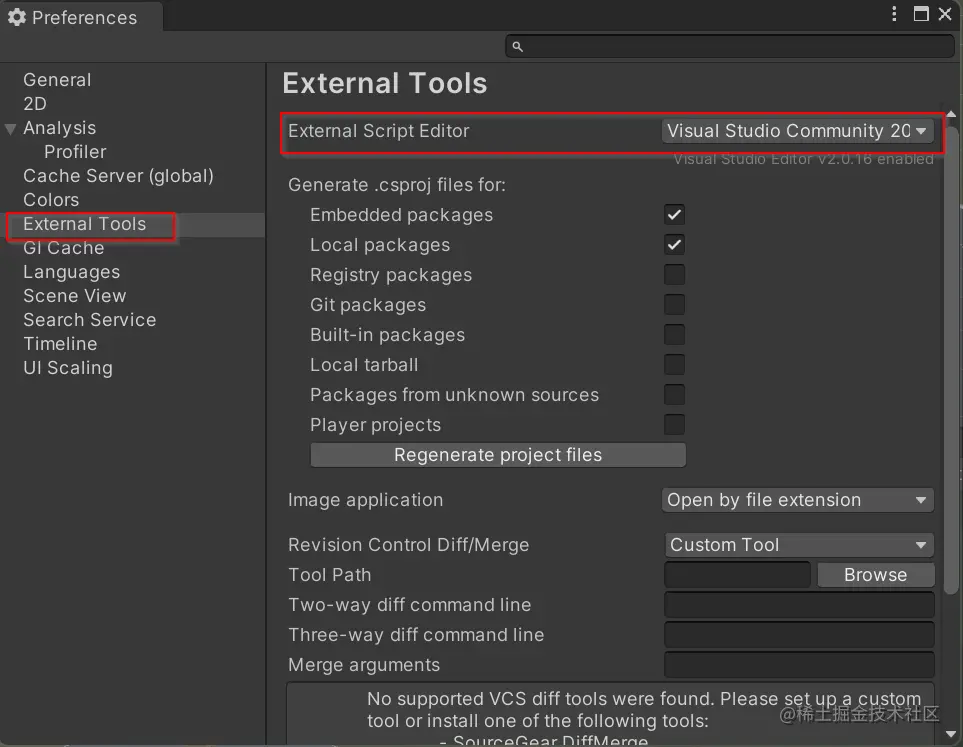Open the Revision Control Diff/Merge Custom Tool dropdown
Viewport: 963px width, 747px height.
point(798,544)
